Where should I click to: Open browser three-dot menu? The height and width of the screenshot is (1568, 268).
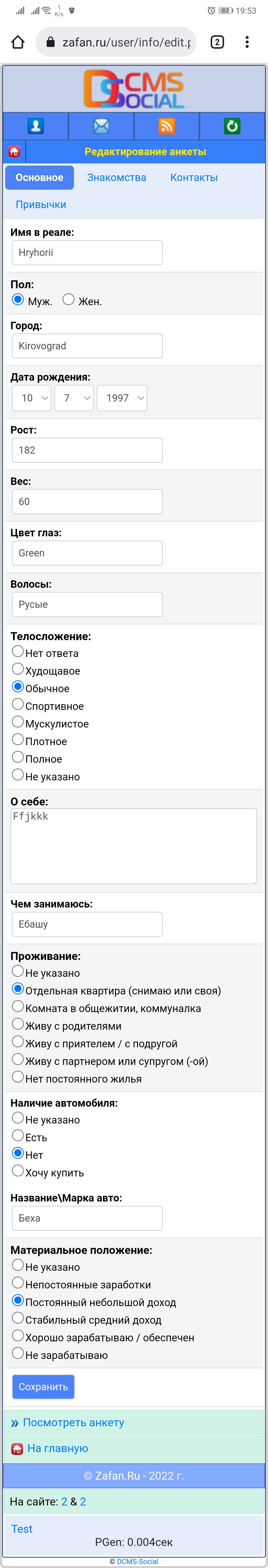coord(247,42)
